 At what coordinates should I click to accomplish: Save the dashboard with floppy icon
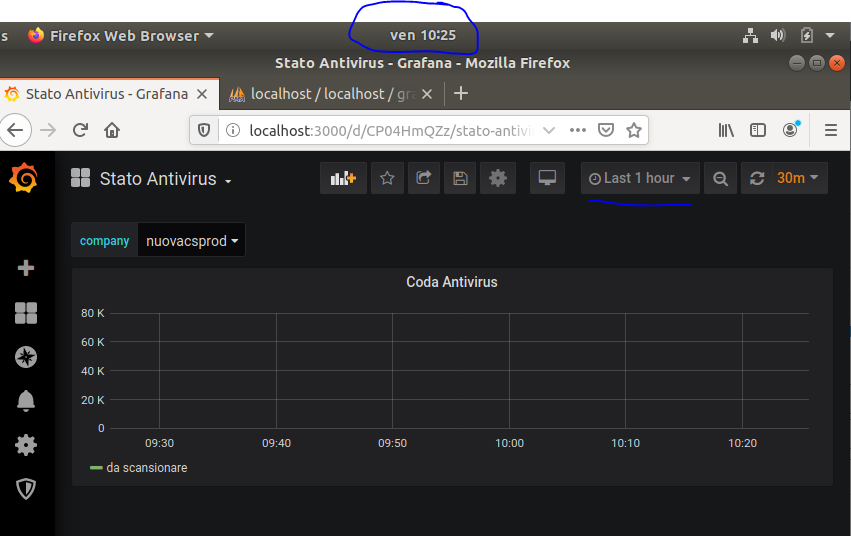tap(460, 178)
